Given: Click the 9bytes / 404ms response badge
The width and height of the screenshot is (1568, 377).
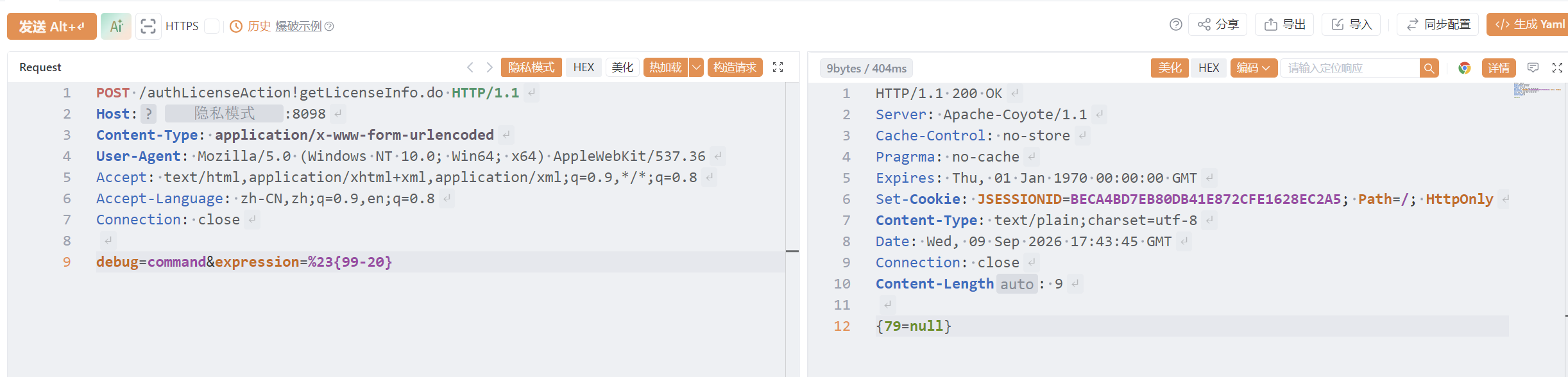Looking at the screenshot, I should pyautogui.click(x=866, y=69).
